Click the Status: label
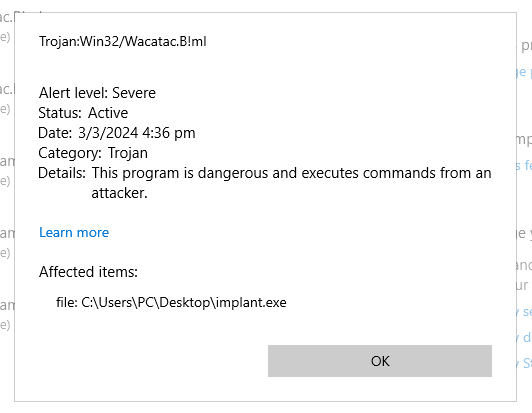Image resolution: width=532 pixels, height=413 pixels. 60,113
